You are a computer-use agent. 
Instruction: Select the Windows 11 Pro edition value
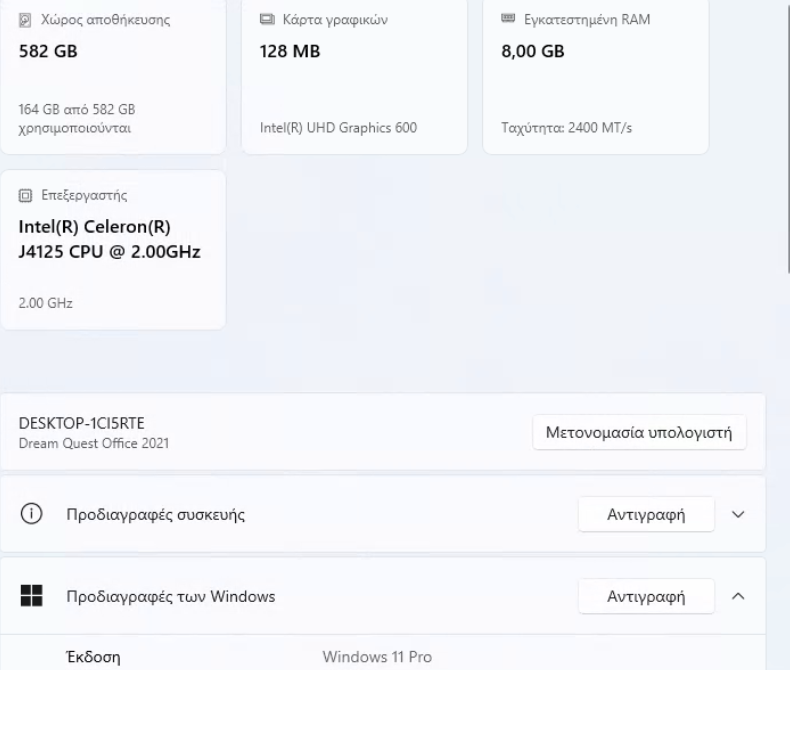click(377, 657)
